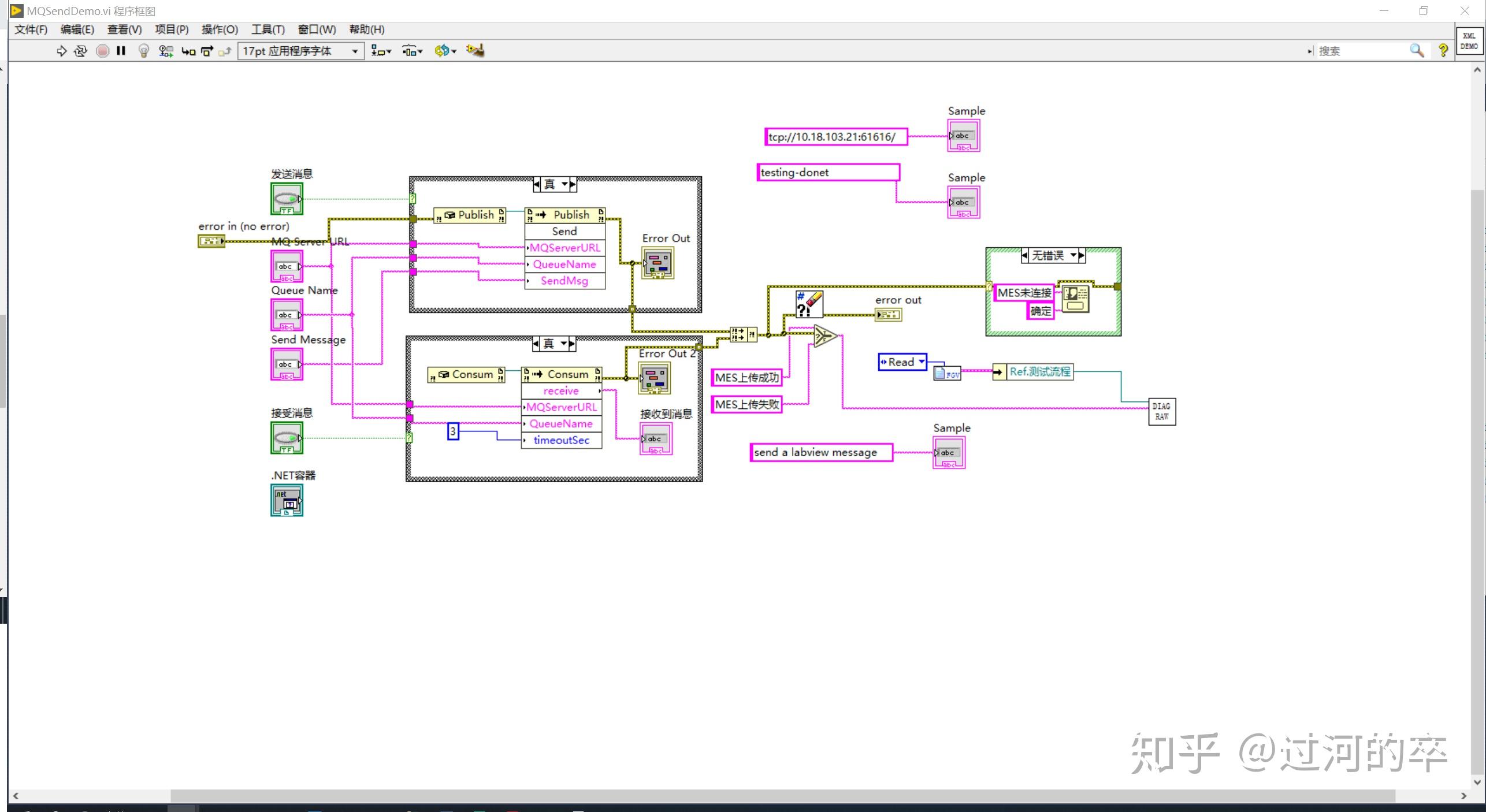Click the Run arrow toolbar button

(61, 51)
